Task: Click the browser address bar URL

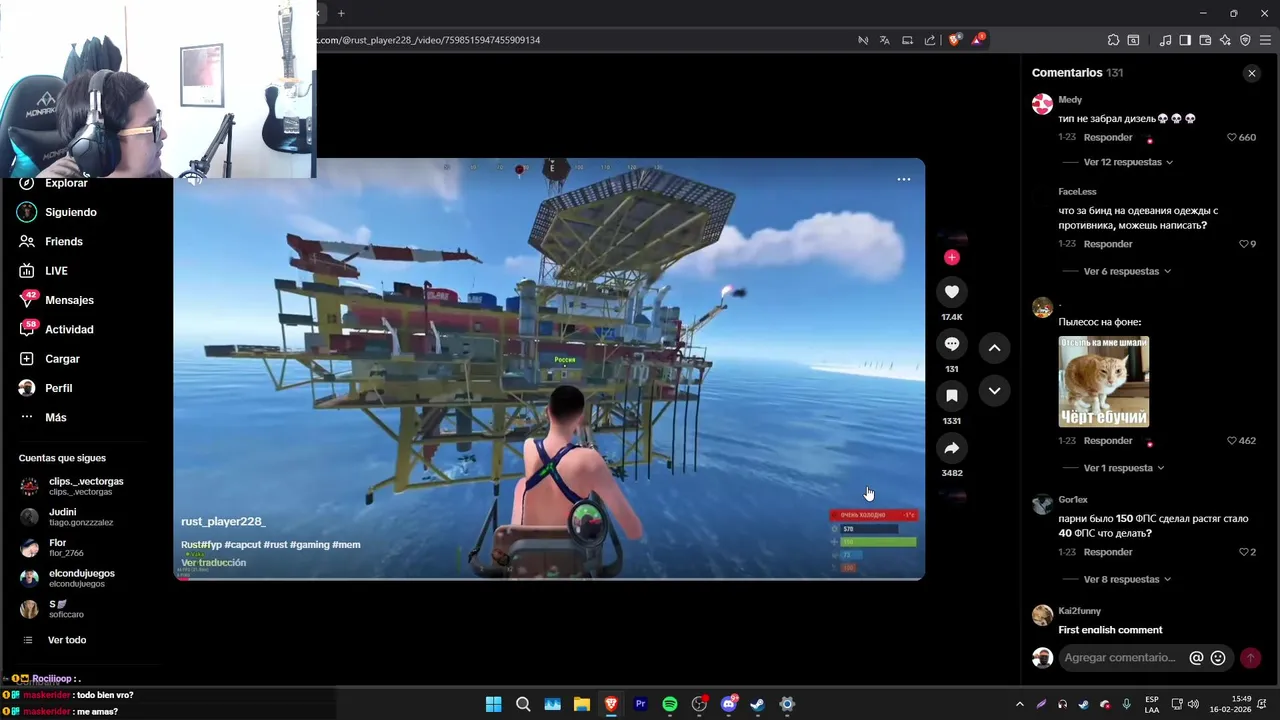Action: [x=430, y=40]
